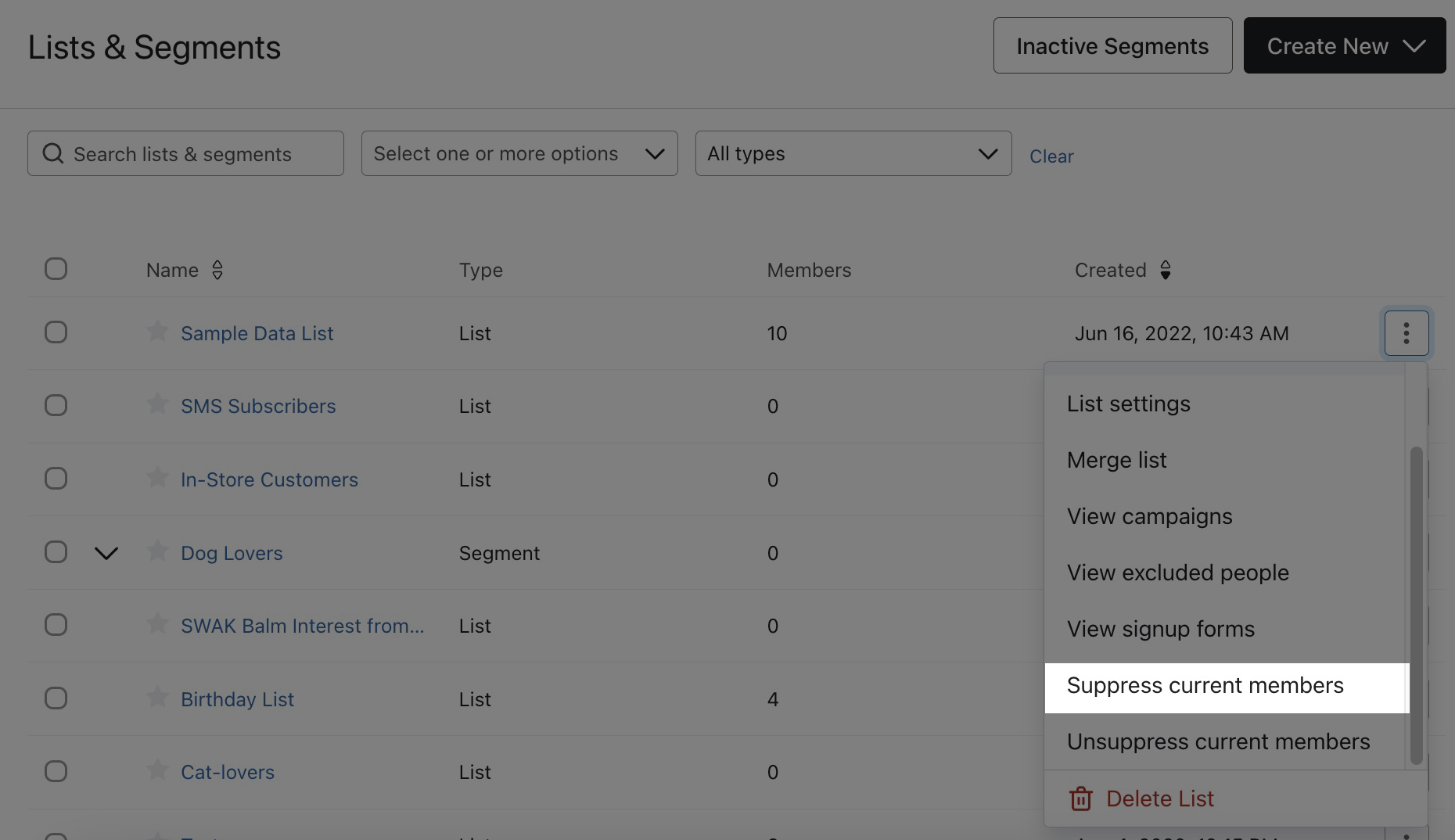Expand the Dog Lovers segment chevron
The image size is (1455, 840).
click(106, 552)
